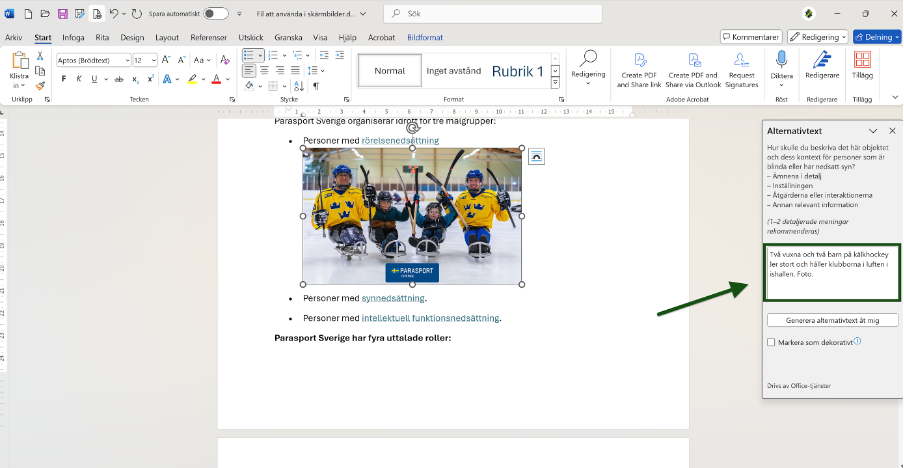Undo the last action
Image resolution: width=904 pixels, height=468 pixels.
click(x=114, y=13)
